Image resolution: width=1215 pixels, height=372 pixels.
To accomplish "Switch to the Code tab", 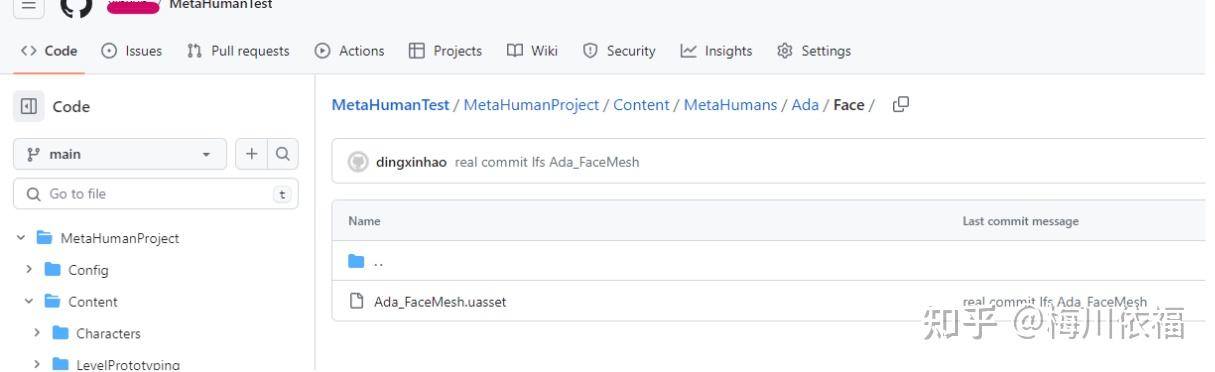I will pos(49,51).
